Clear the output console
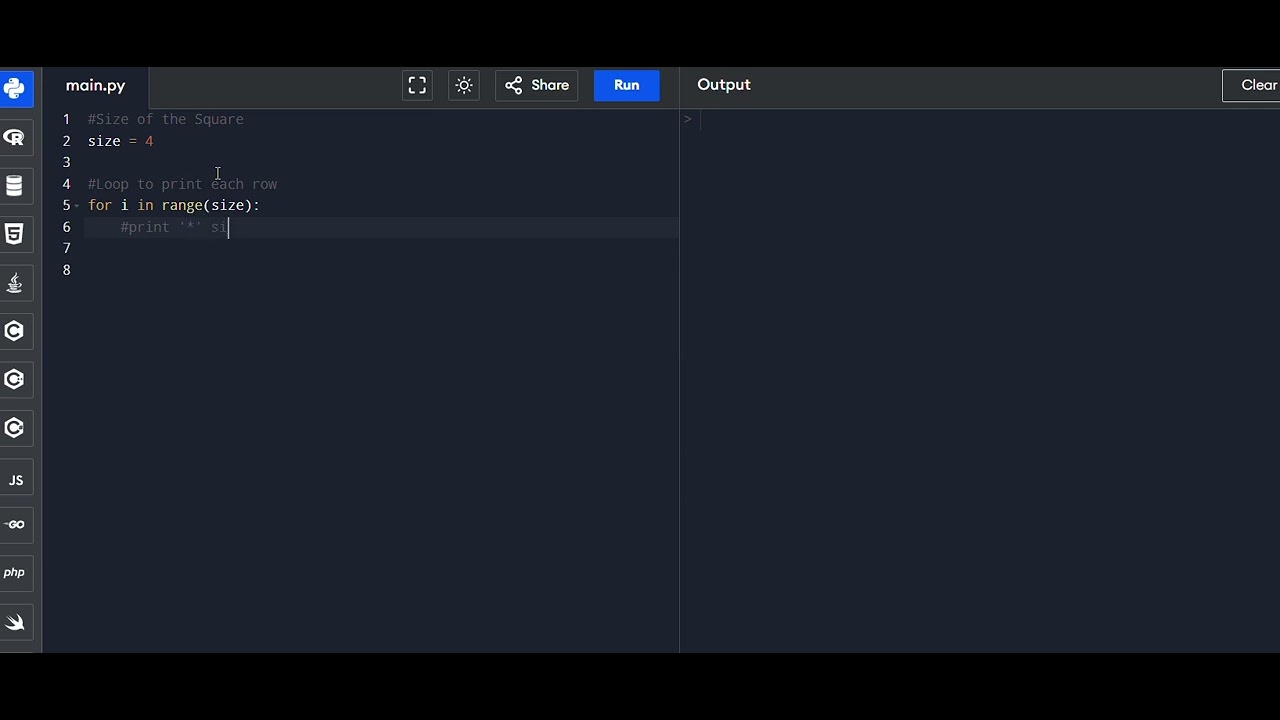Image resolution: width=1280 pixels, height=720 pixels. [1257, 85]
